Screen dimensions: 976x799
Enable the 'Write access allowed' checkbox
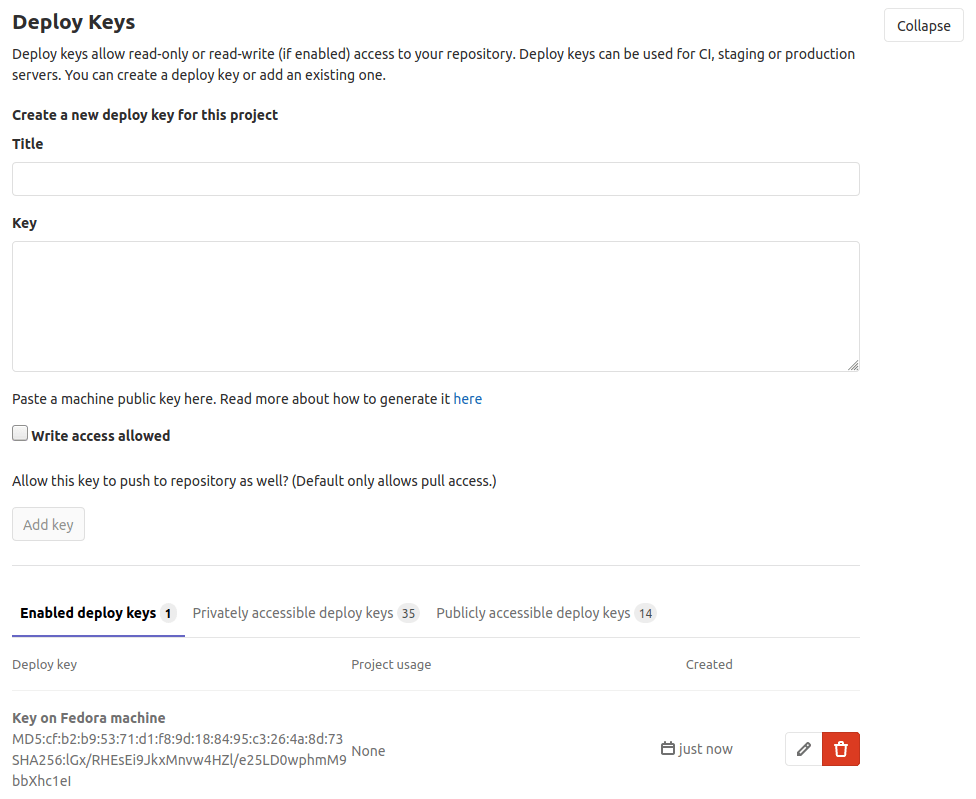click(19, 432)
